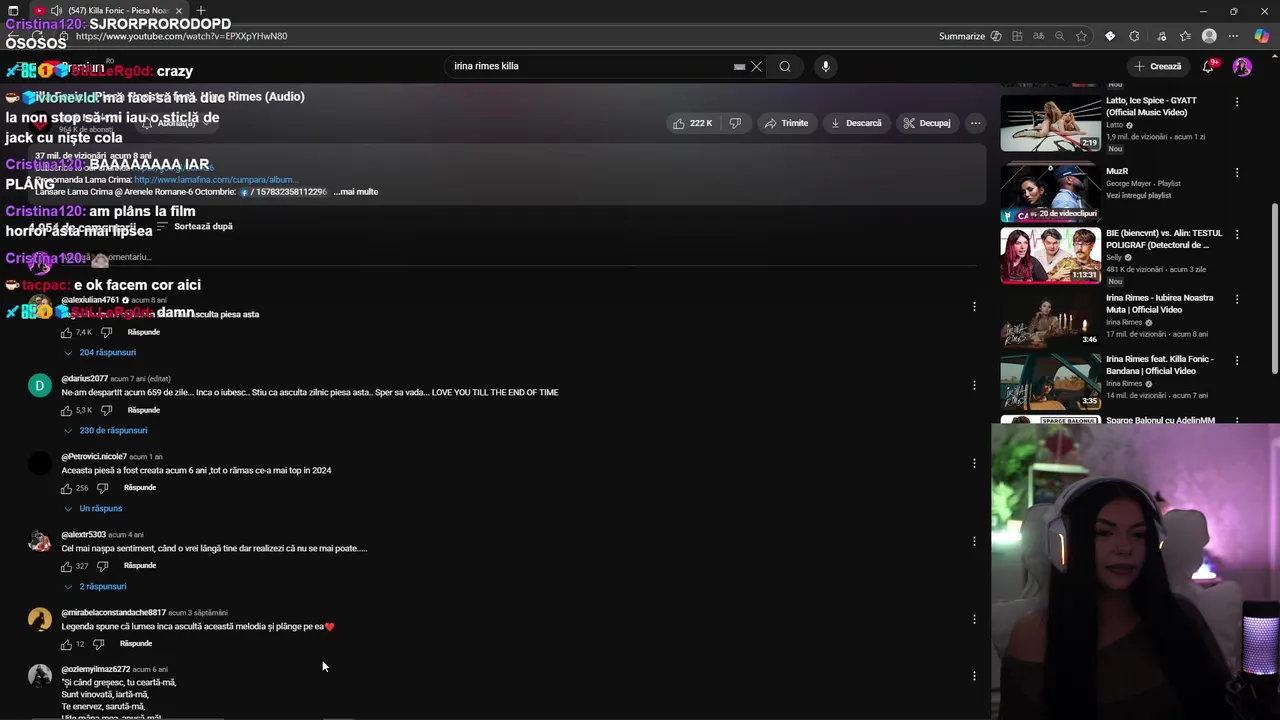Open options menu for ozlemyilmaz6272's comment
1280x720 pixels.
pos(974,676)
